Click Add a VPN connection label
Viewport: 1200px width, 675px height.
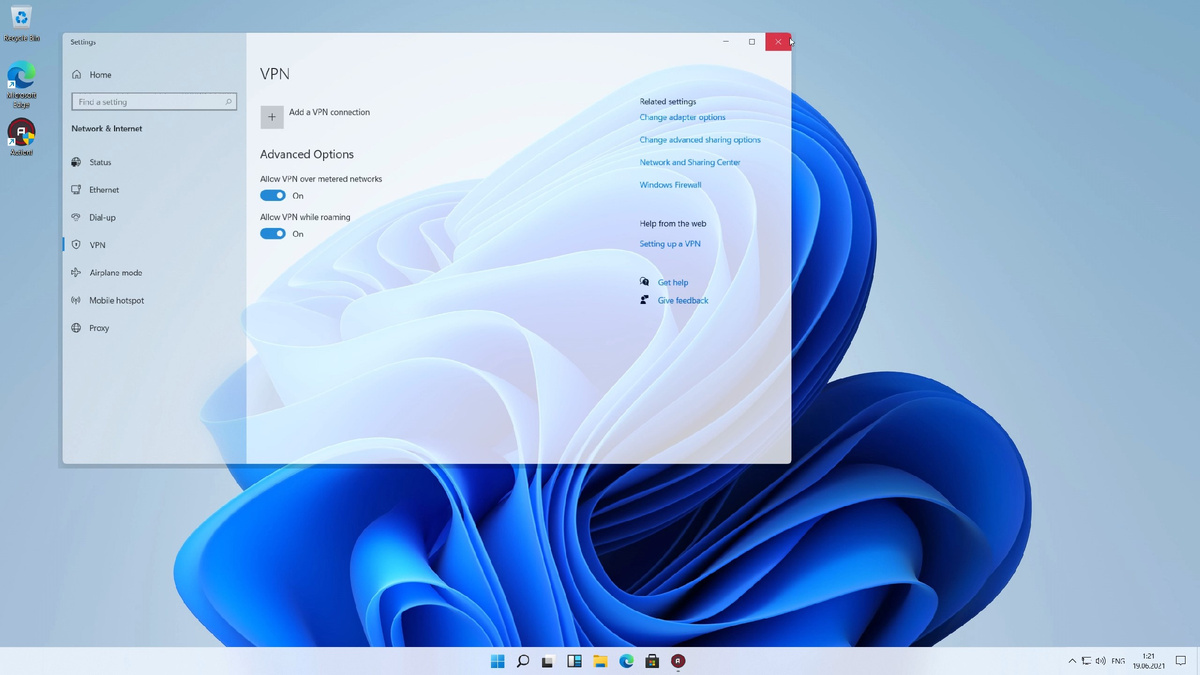point(329,113)
